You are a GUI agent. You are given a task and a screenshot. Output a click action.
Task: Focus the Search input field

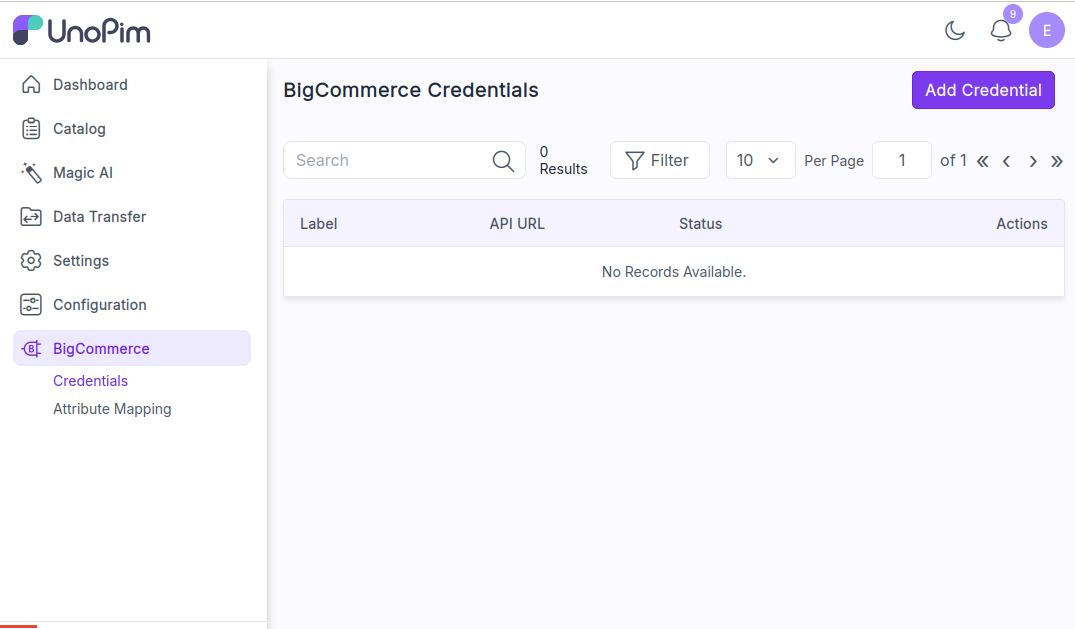tap(404, 160)
